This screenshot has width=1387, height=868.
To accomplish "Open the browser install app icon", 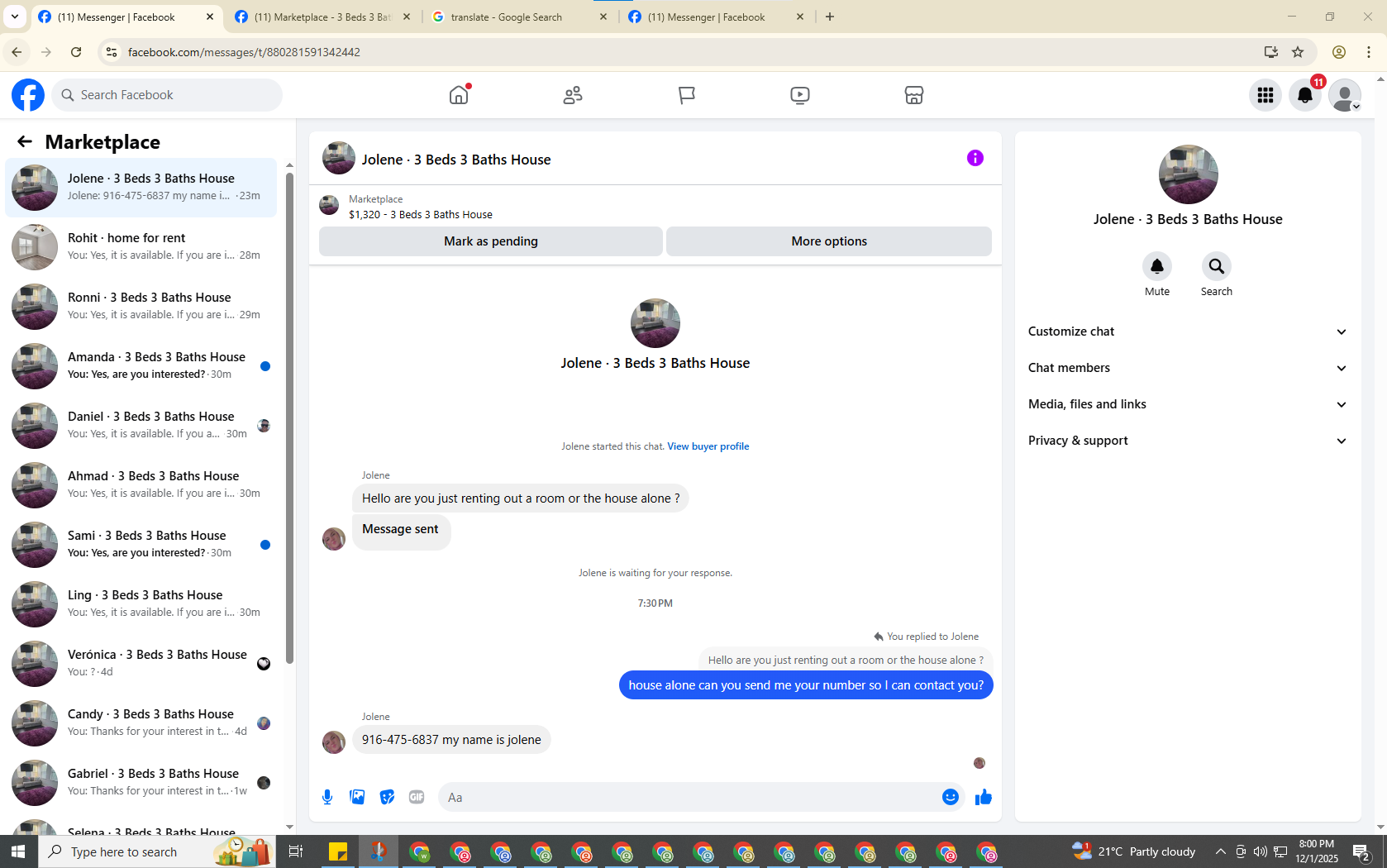I will pos(1271,52).
